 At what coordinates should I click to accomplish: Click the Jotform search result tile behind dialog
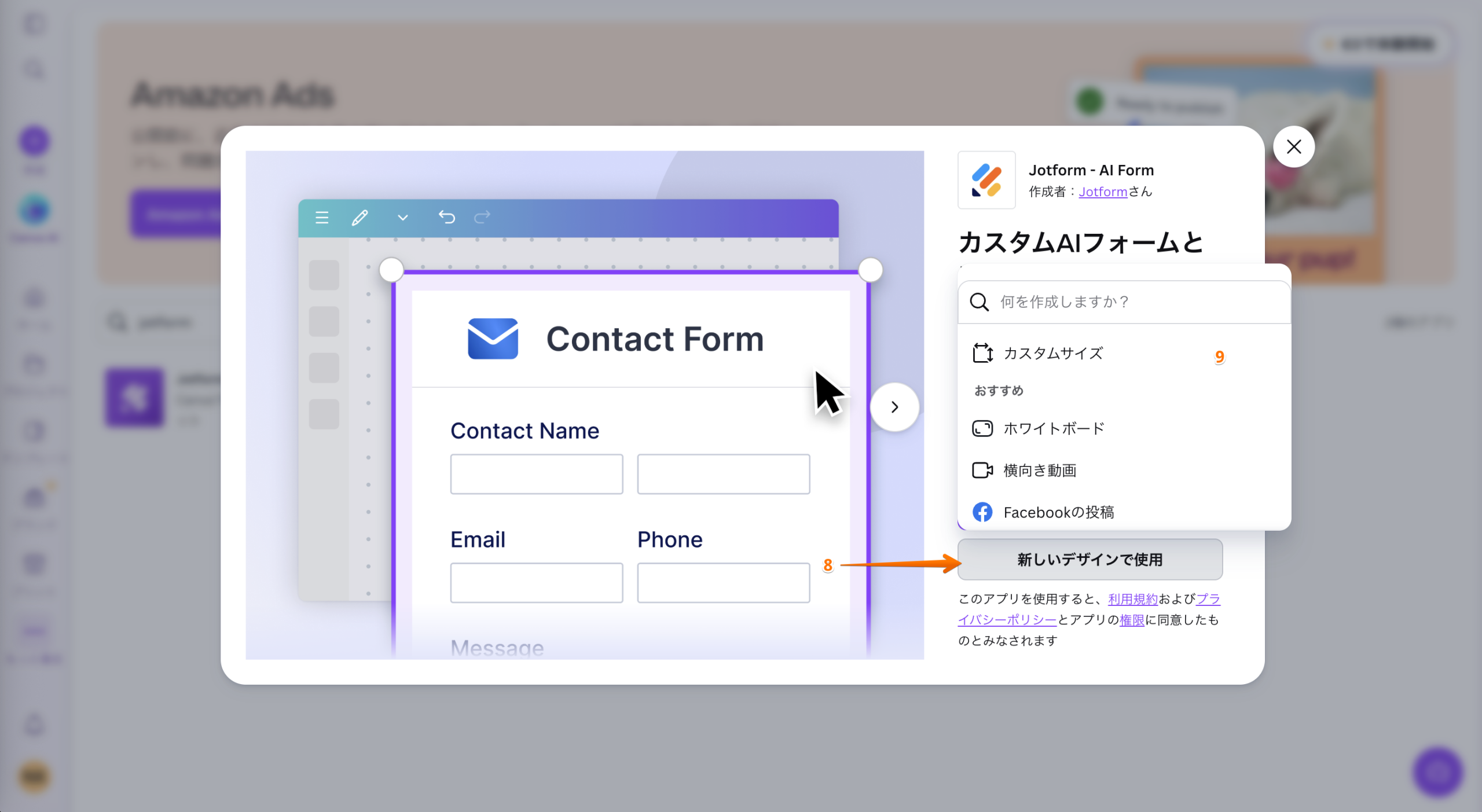click(134, 398)
